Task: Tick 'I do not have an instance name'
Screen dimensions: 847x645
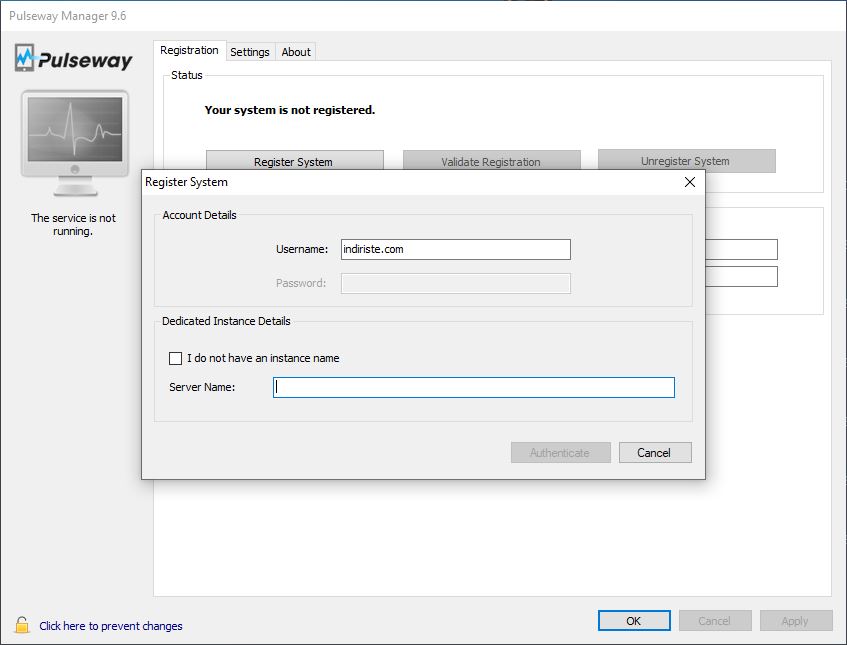Action: (x=176, y=358)
